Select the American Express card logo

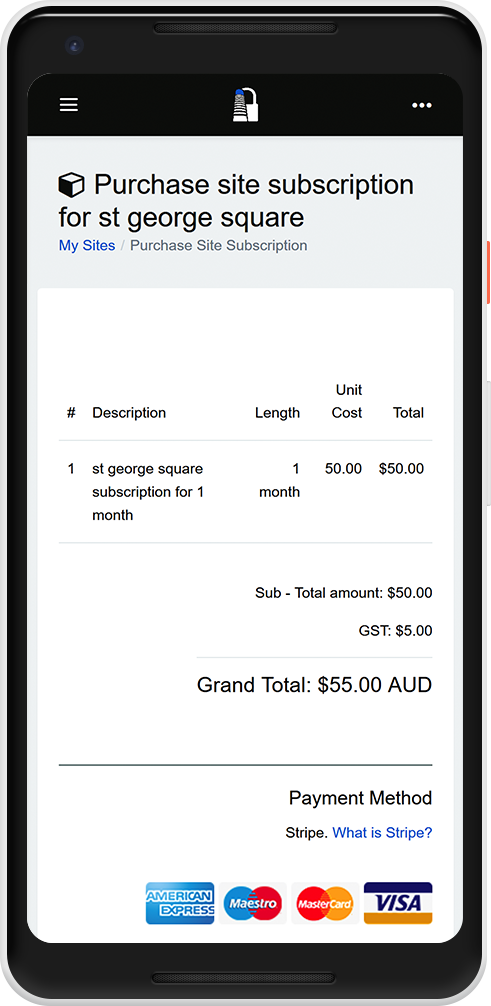pos(180,903)
